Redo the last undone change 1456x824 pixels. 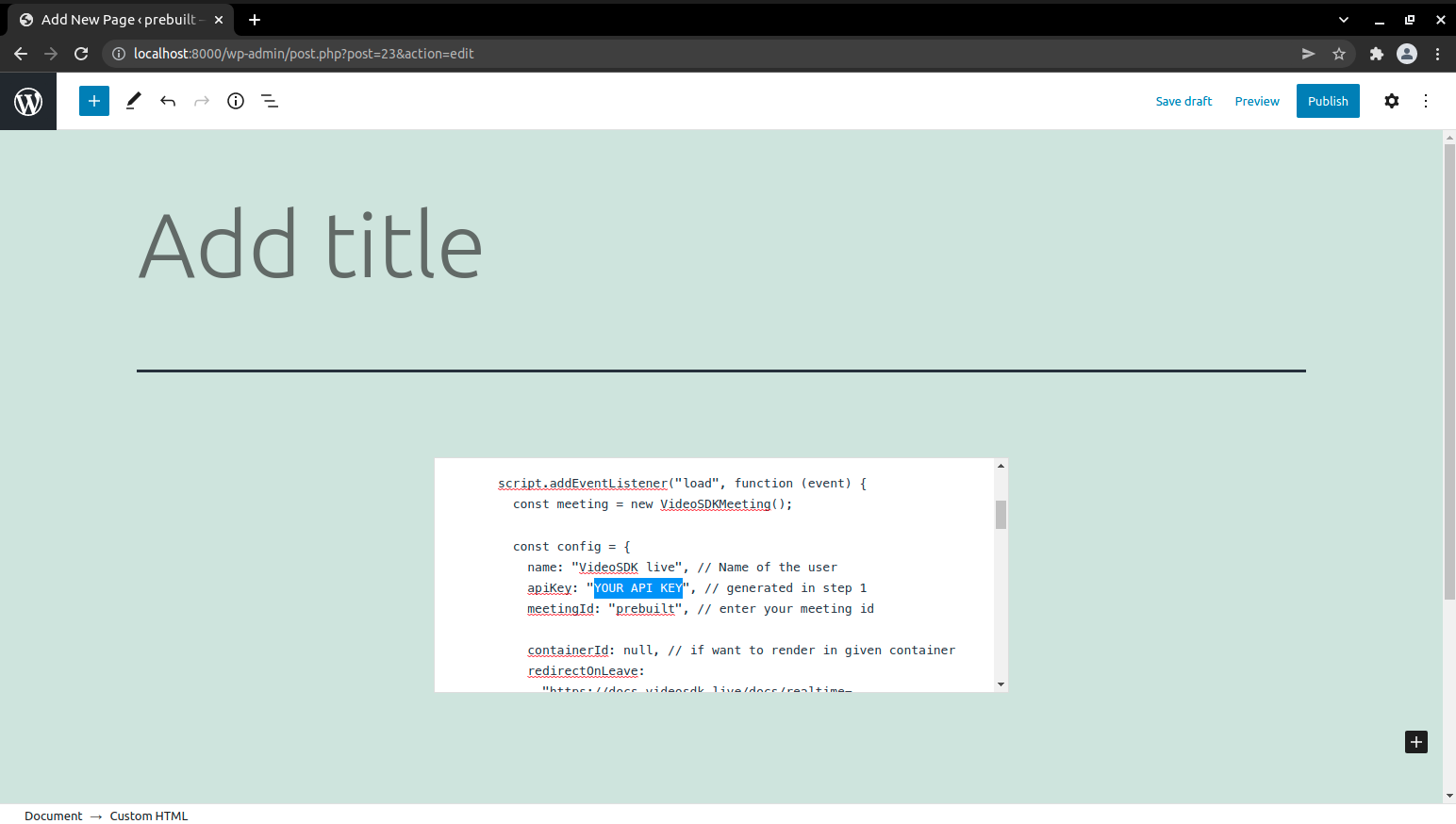point(202,101)
